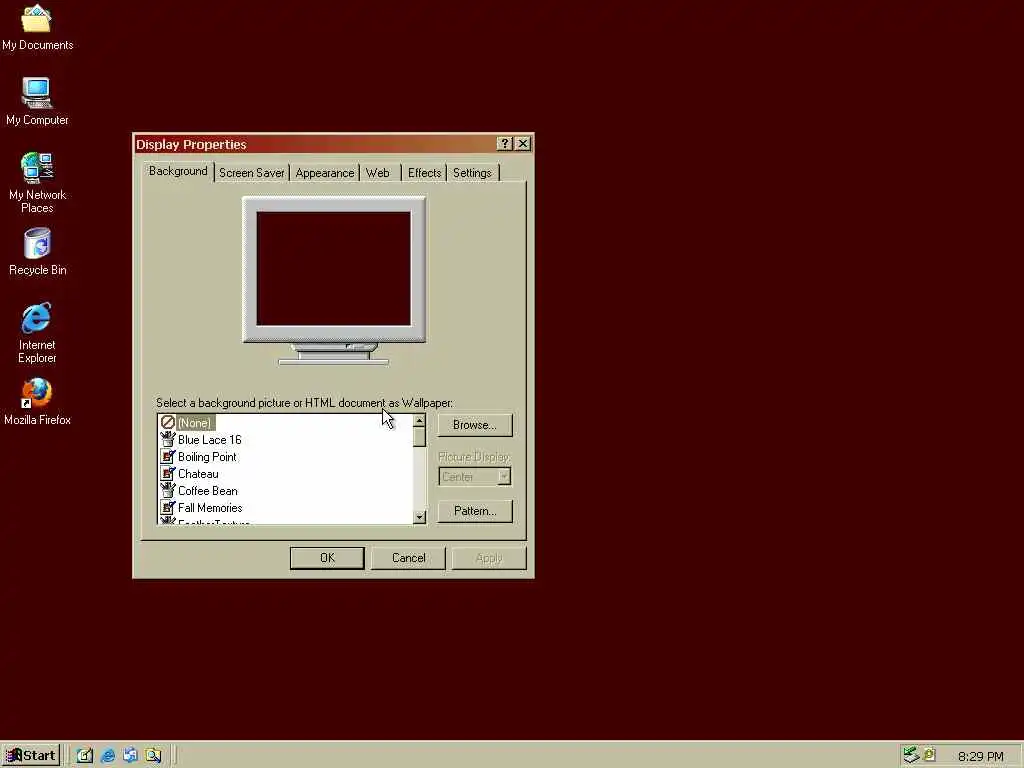The image size is (1024, 768).
Task: Click the Blue Lace 16 bitmap icon
Action: coord(168,440)
